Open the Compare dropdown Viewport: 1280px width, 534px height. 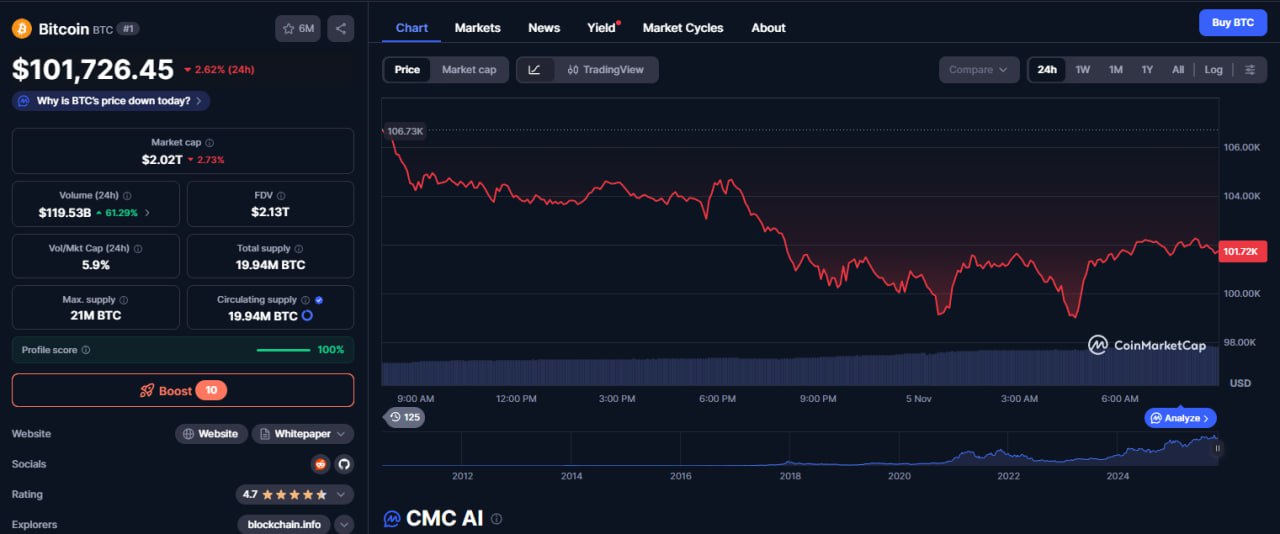coord(978,70)
